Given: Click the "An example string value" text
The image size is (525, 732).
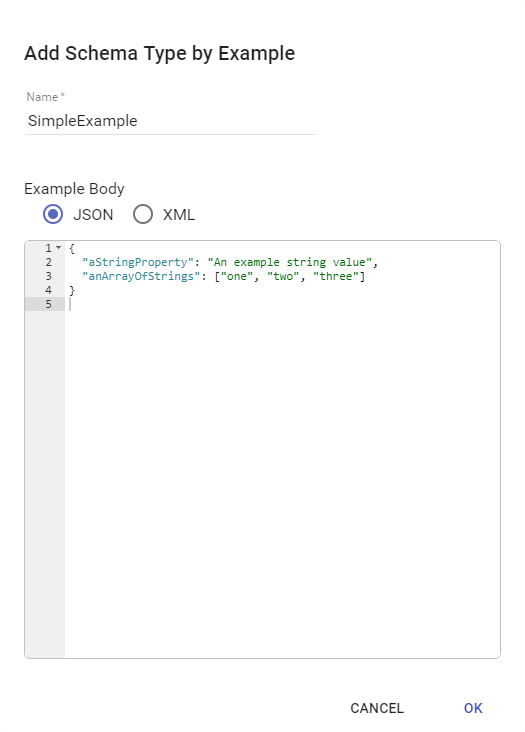Looking at the screenshot, I should click(x=290, y=262).
